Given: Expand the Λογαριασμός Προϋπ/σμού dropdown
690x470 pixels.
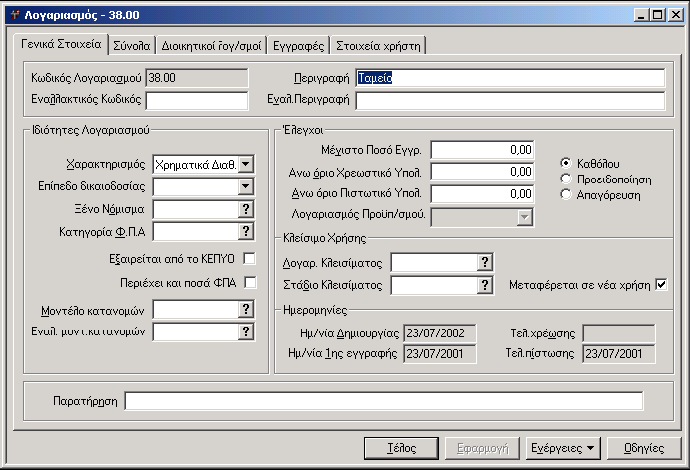Looking at the screenshot, I should (x=524, y=217).
